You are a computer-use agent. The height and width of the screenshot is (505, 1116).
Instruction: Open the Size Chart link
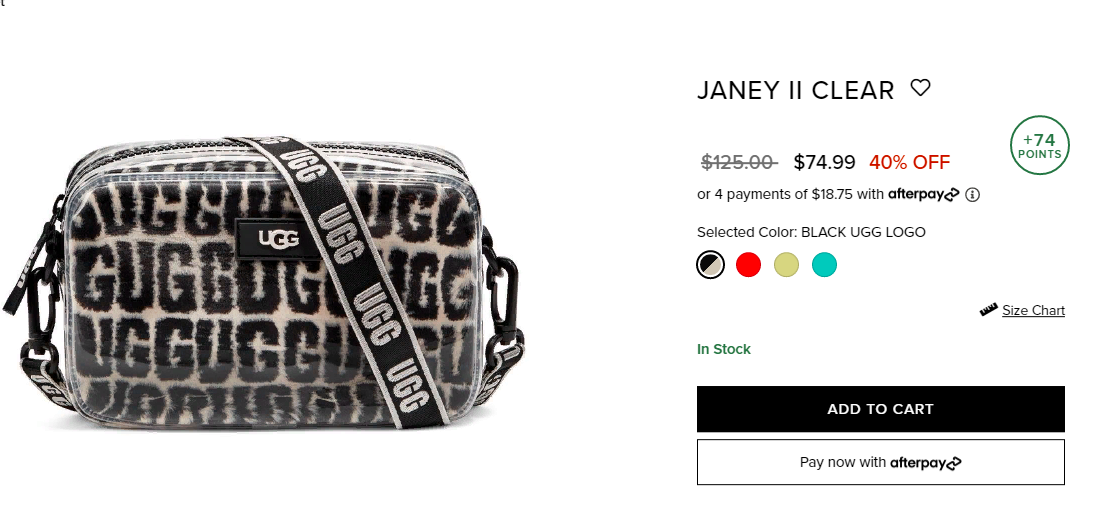tap(1033, 310)
